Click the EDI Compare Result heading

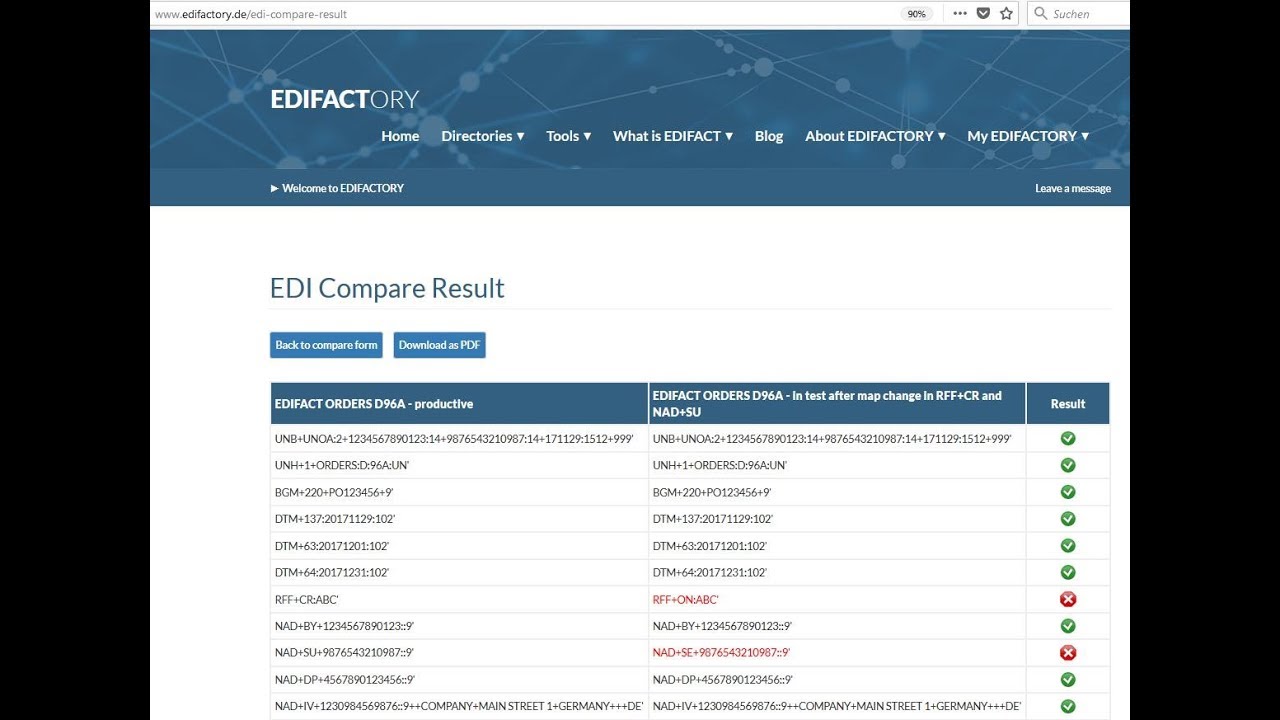[x=387, y=288]
